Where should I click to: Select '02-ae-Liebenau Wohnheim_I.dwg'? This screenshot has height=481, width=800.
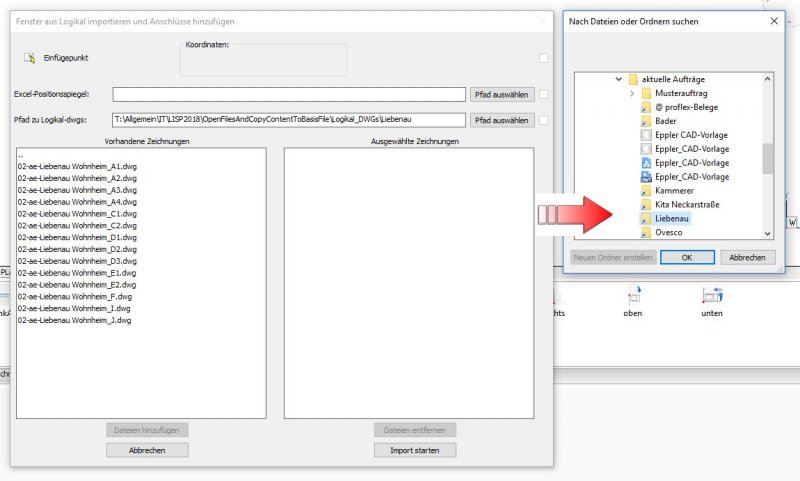(74, 308)
